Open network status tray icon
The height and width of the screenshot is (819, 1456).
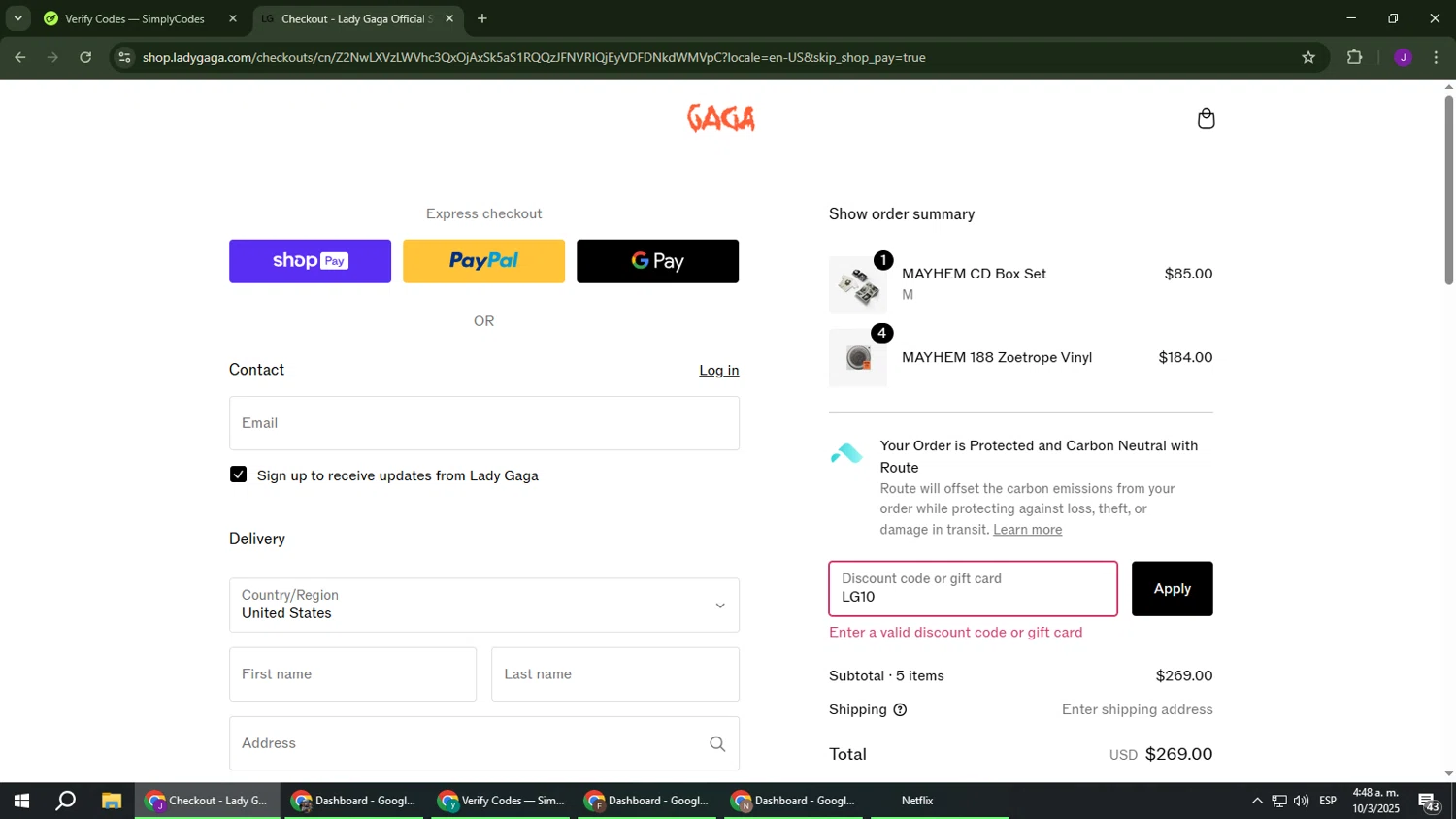[x=1279, y=801]
